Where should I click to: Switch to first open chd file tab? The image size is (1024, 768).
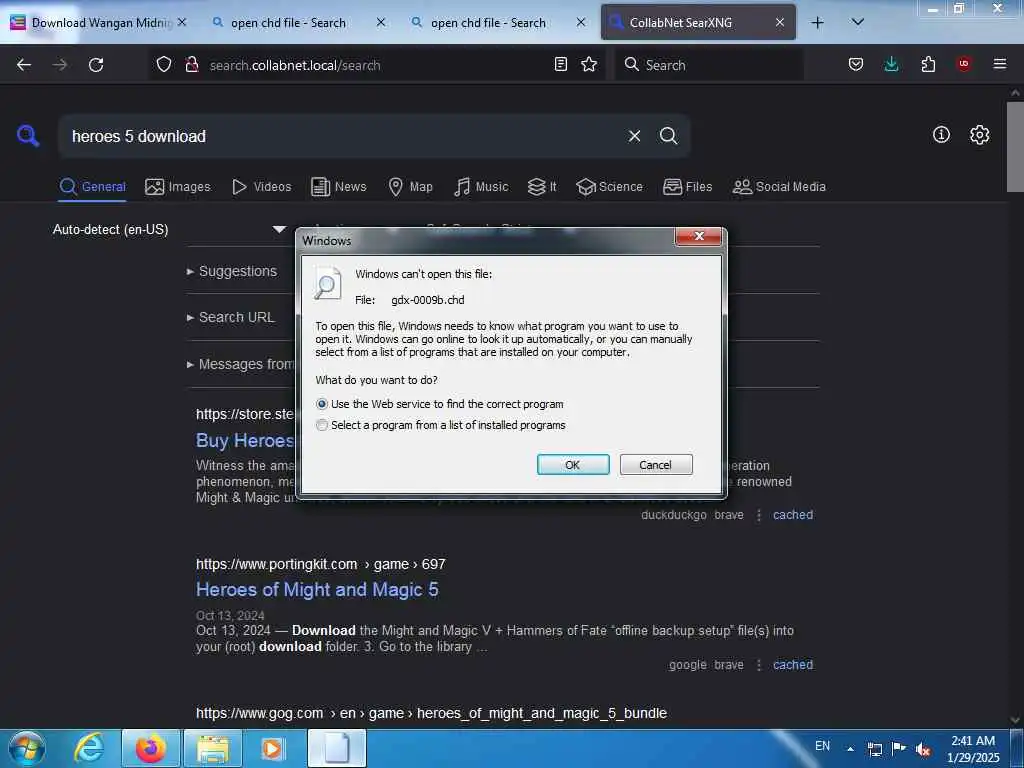288,22
